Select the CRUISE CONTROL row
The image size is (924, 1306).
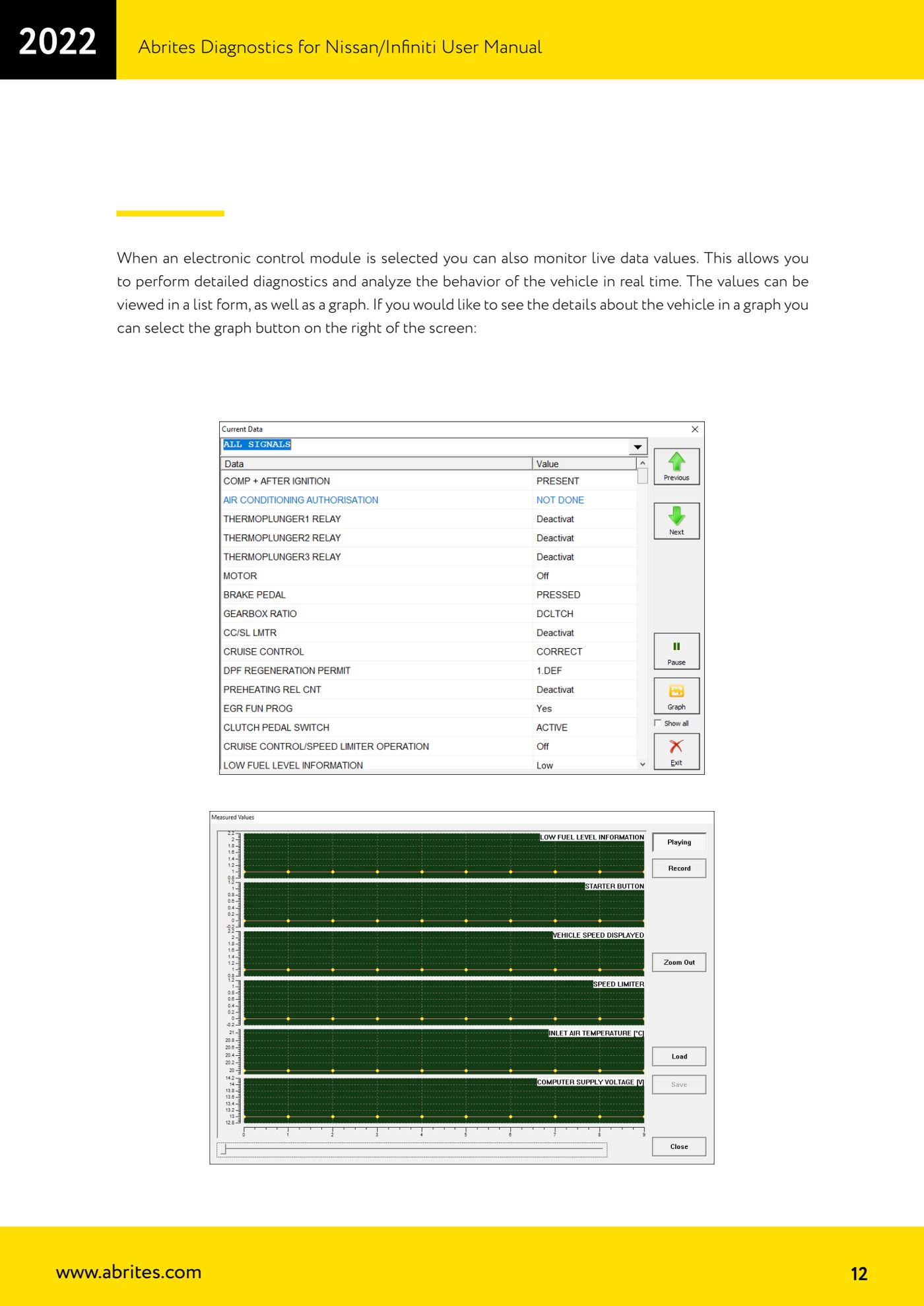[x=429, y=652]
